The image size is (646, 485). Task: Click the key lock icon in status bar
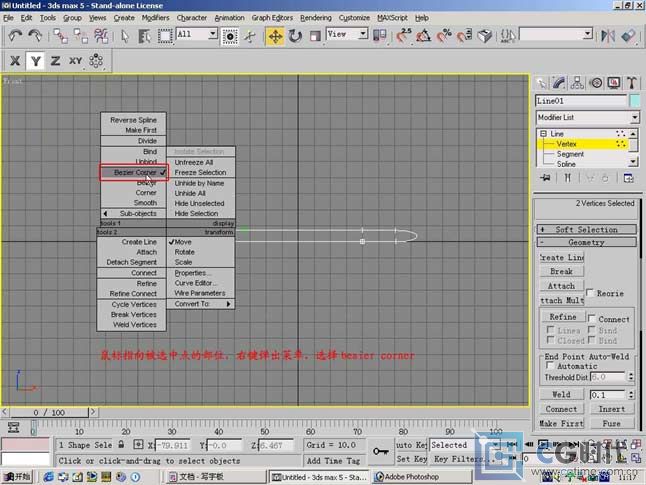381,452
